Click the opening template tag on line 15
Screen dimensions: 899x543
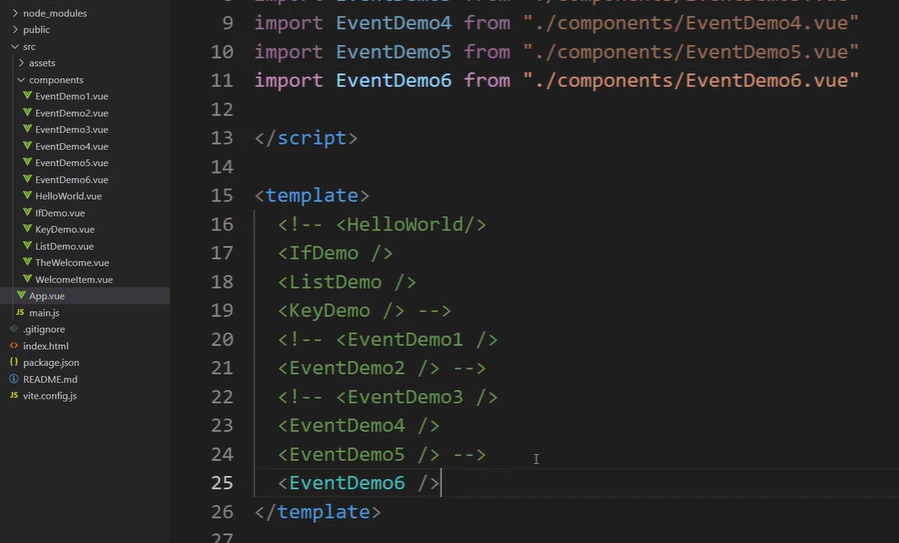[x=312, y=196]
